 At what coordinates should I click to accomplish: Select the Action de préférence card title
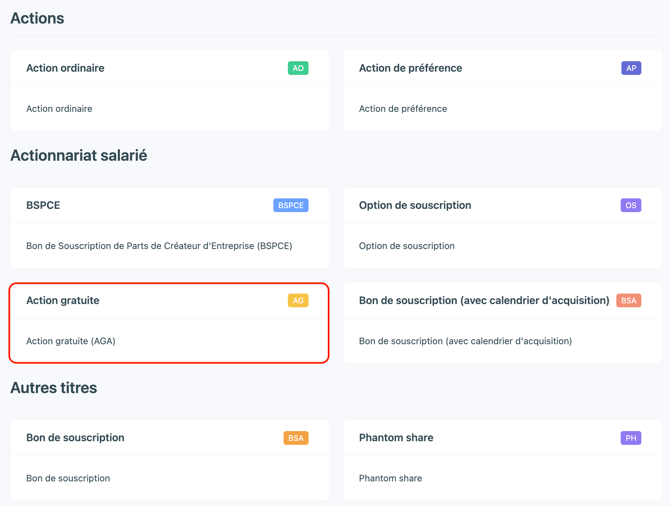click(410, 68)
